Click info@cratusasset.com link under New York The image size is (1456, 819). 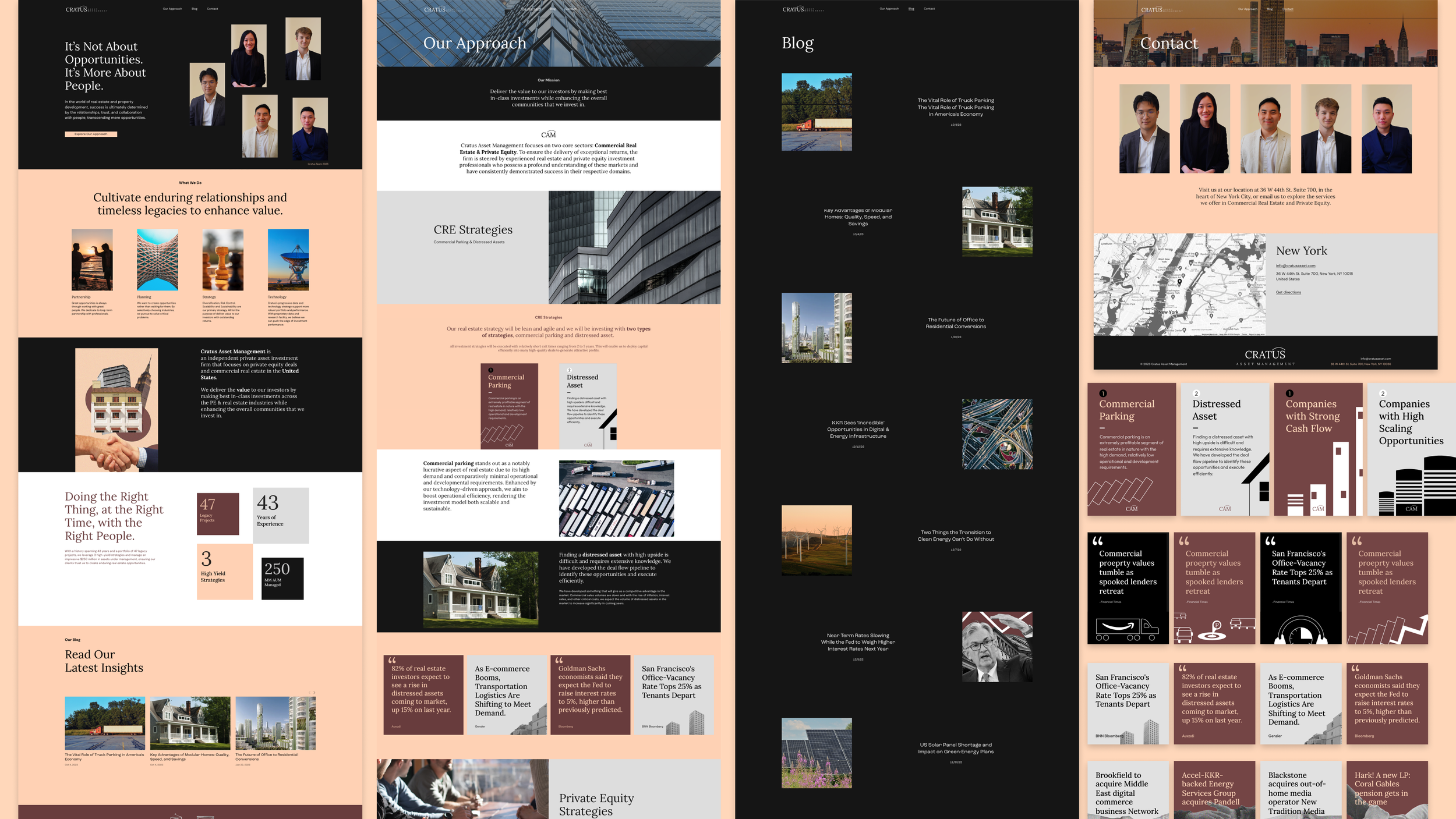tap(1295, 265)
